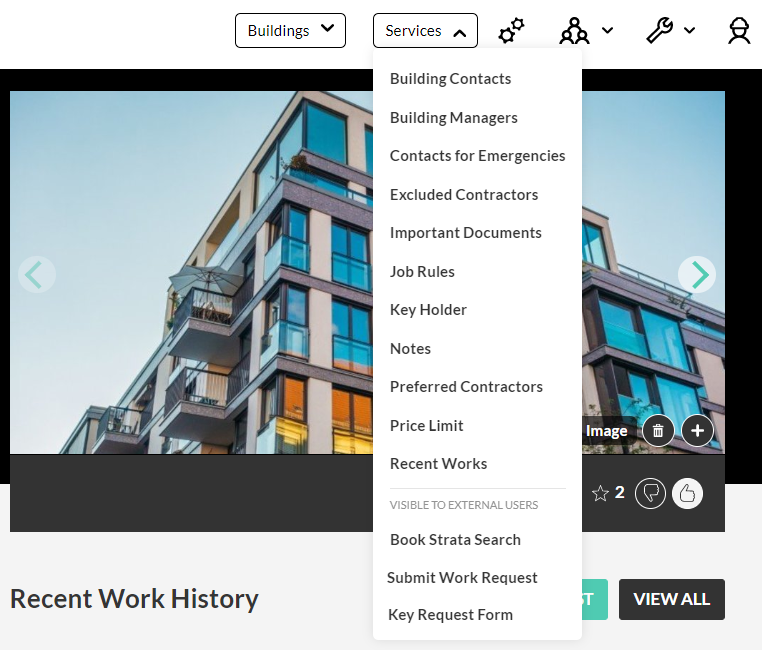This screenshot has height=650, width=762.
Task: Click the star rating icon
Action: click(x=600, y=493)
